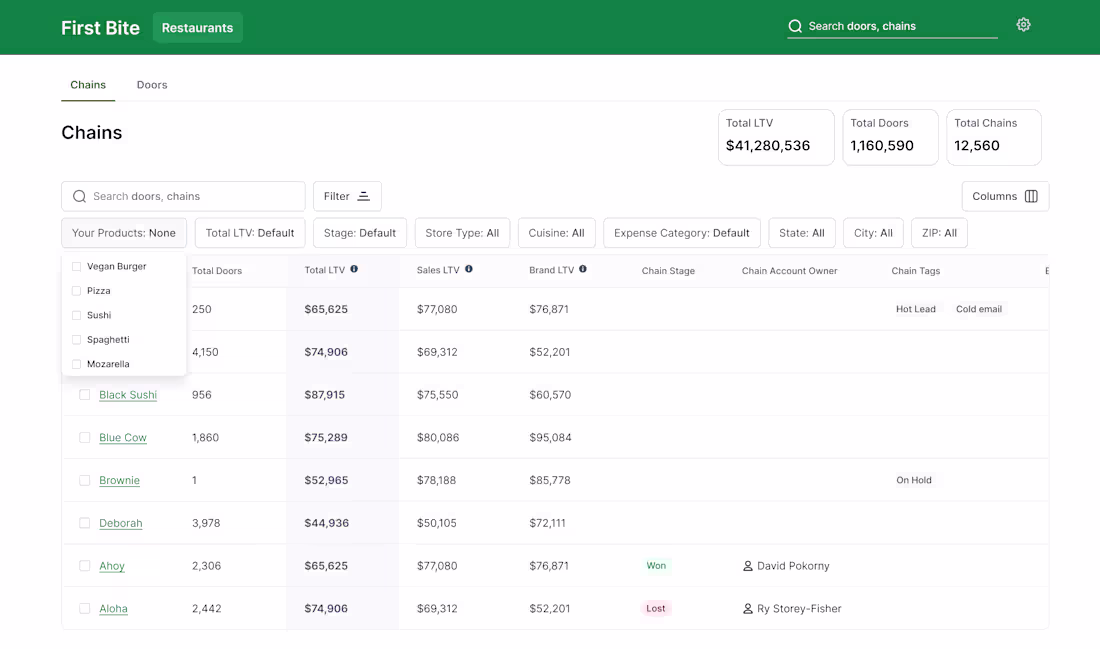Open the settings gear in the navbar

pyautogui.click(x=1023, y=24)
